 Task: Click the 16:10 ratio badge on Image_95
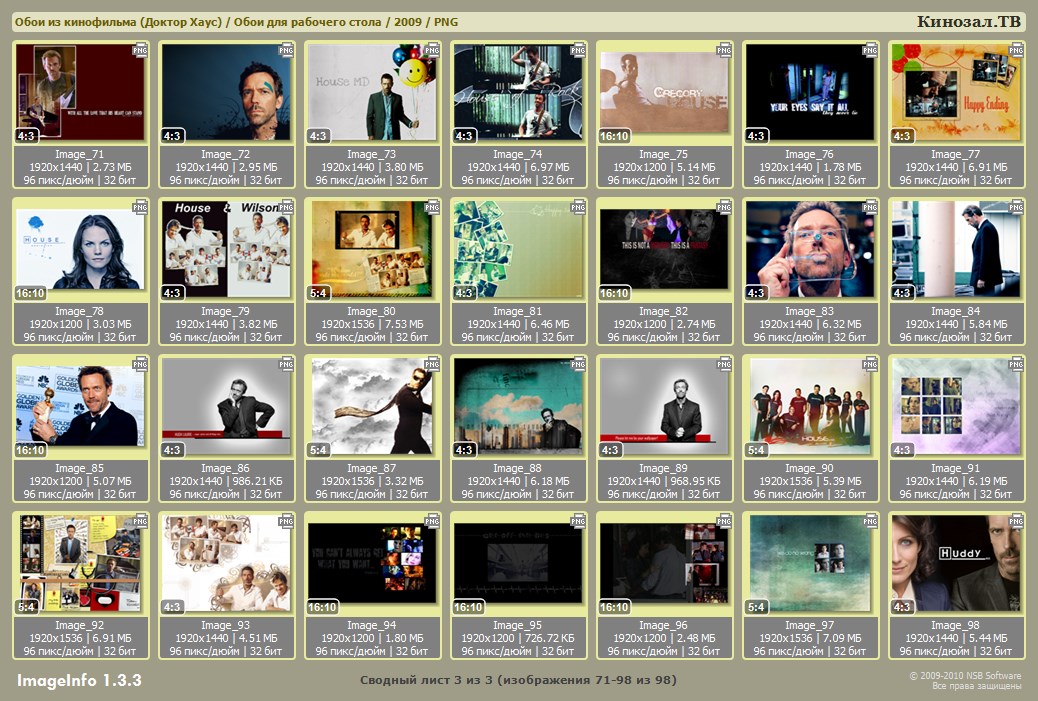(x=468, y=607)
